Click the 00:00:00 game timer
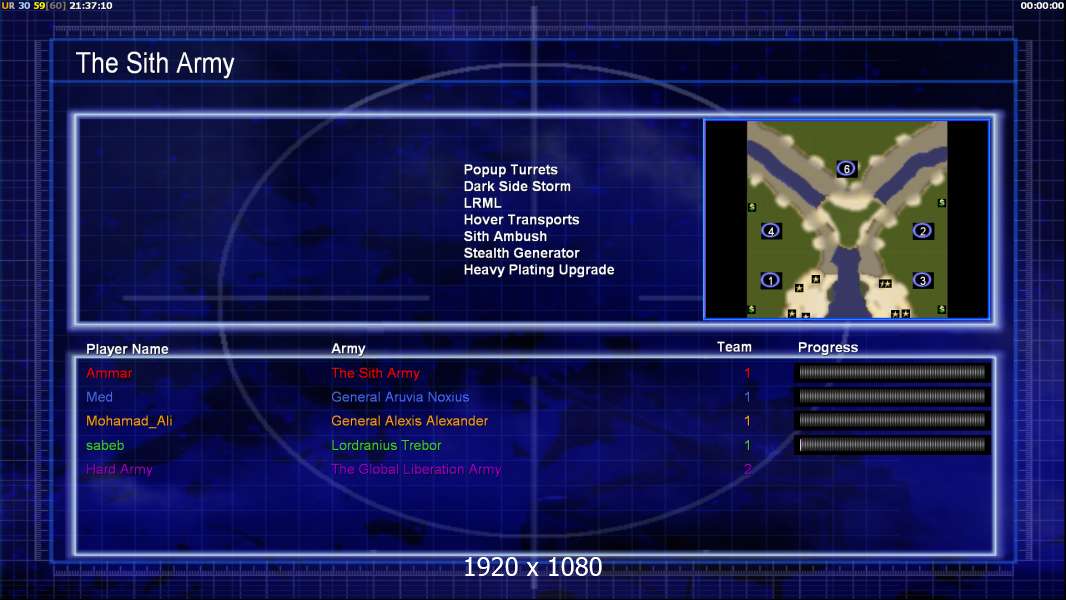The image size is (1066, 600). click(1042, 5)
